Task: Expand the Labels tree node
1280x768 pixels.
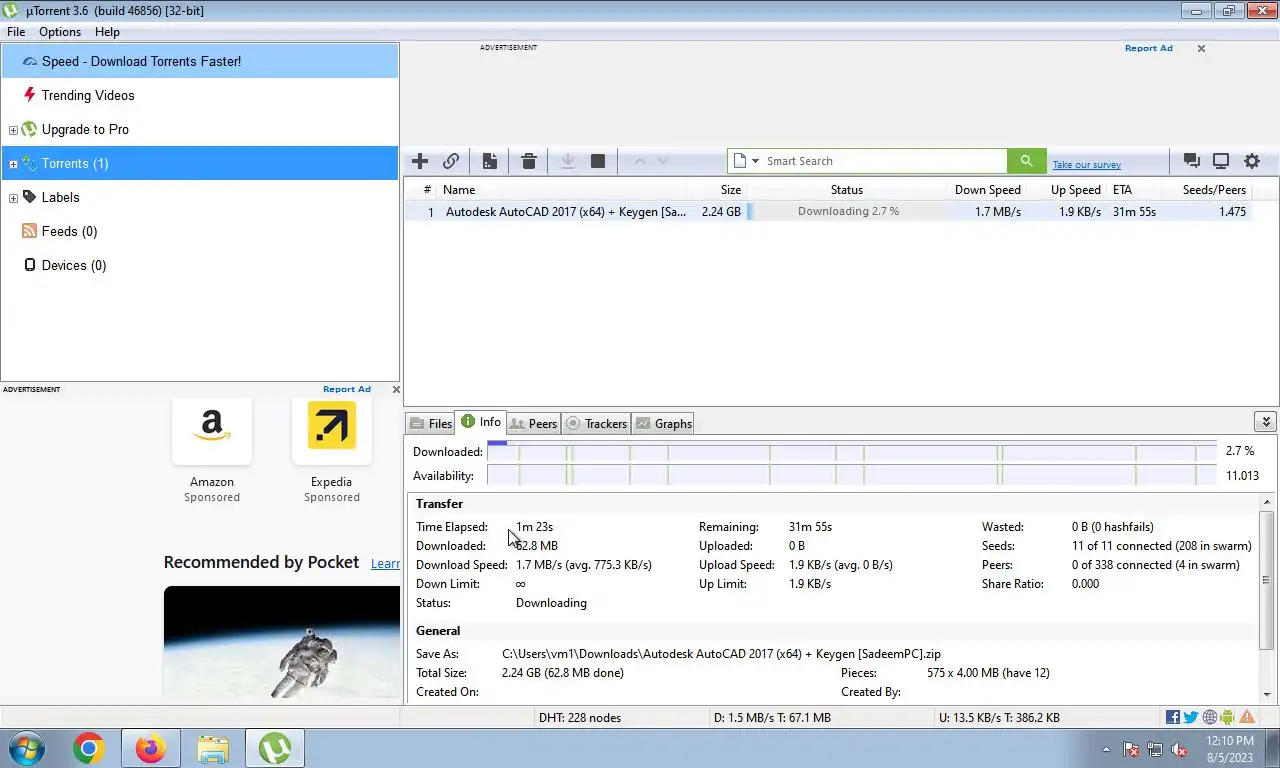Action: (13, 198)
